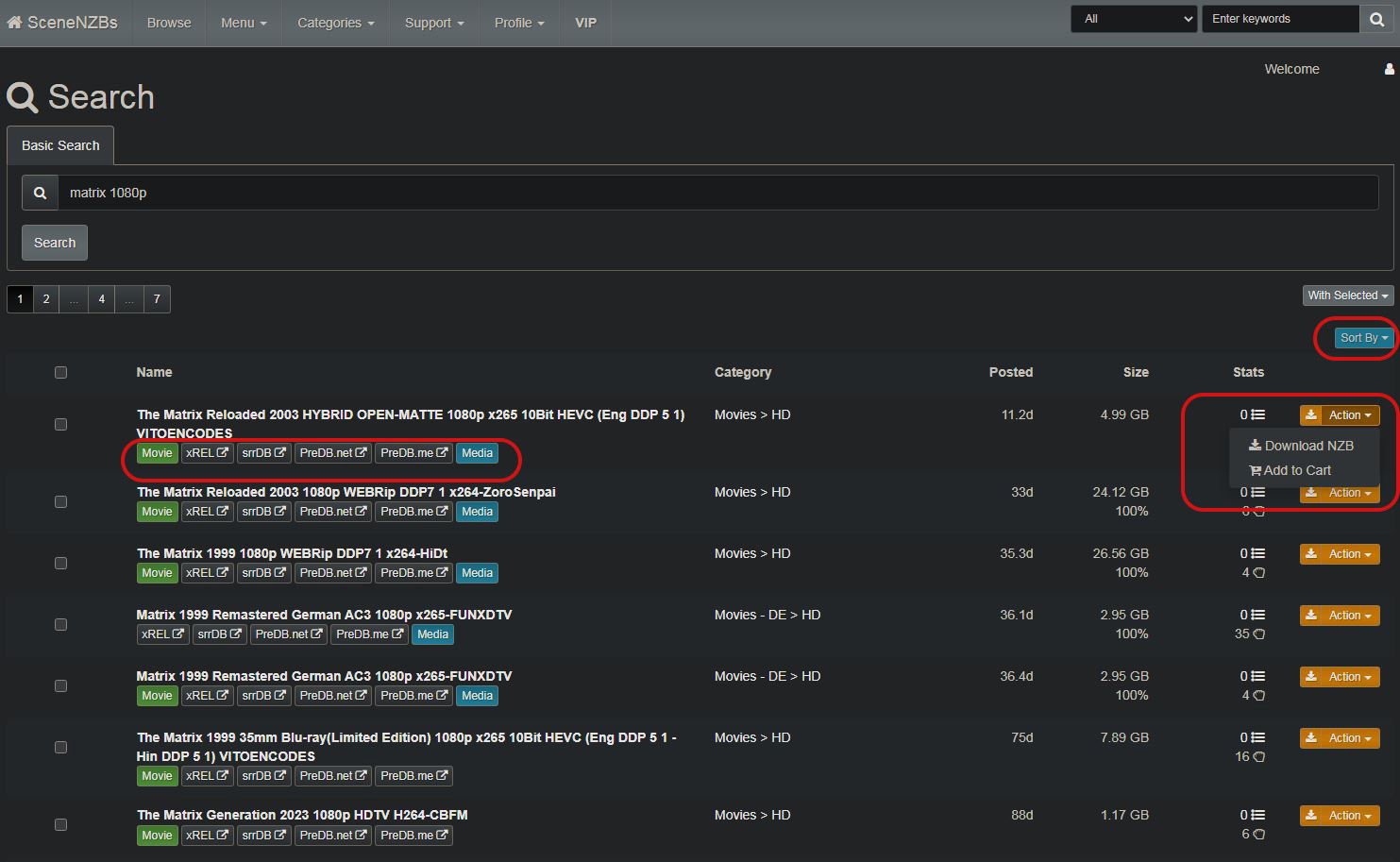Open PreDB.me link for Matrix Generation 2023
1400x862 pixels.
pyautogui.click(x=413, y=836)
